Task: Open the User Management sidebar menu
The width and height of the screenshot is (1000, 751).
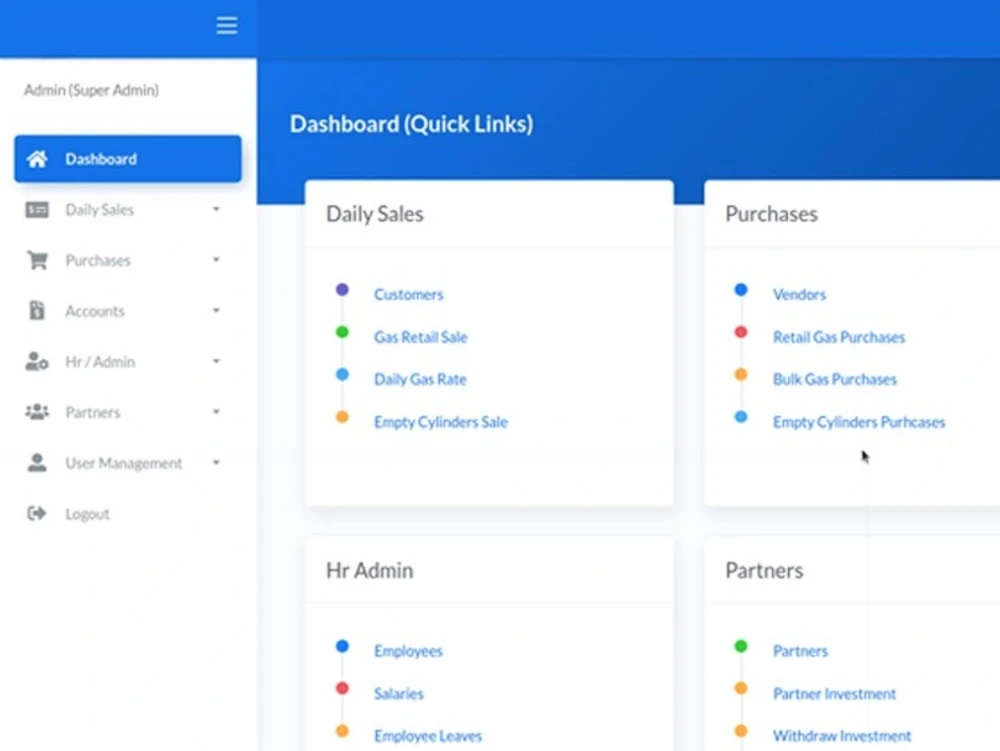Action: (x=128, y=463)
